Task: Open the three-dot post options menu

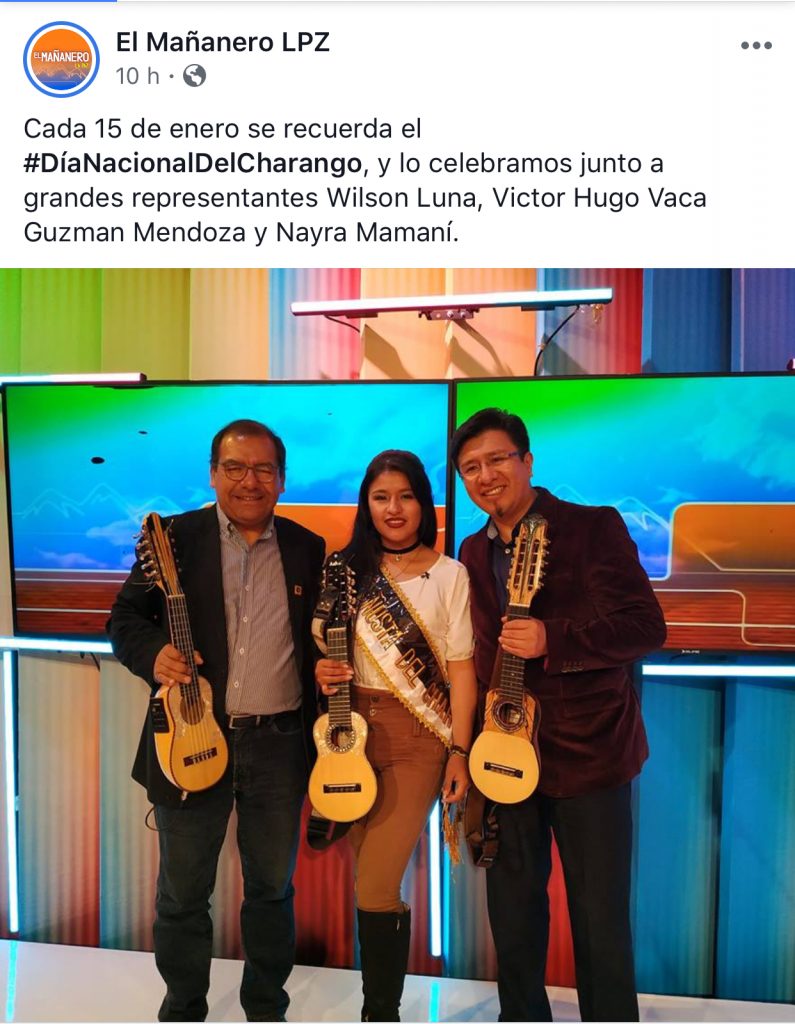Action: (x=756, y=46)
